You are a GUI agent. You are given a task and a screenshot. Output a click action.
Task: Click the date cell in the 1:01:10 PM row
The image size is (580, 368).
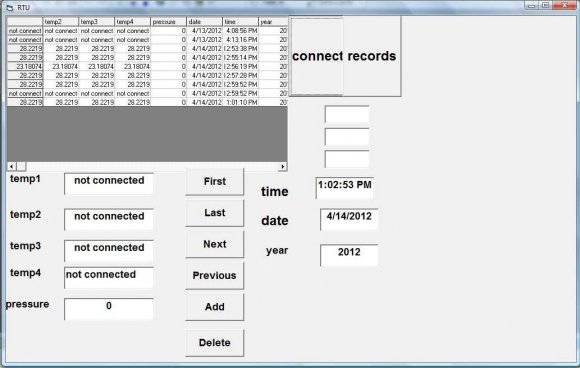[x=205, y=102]
